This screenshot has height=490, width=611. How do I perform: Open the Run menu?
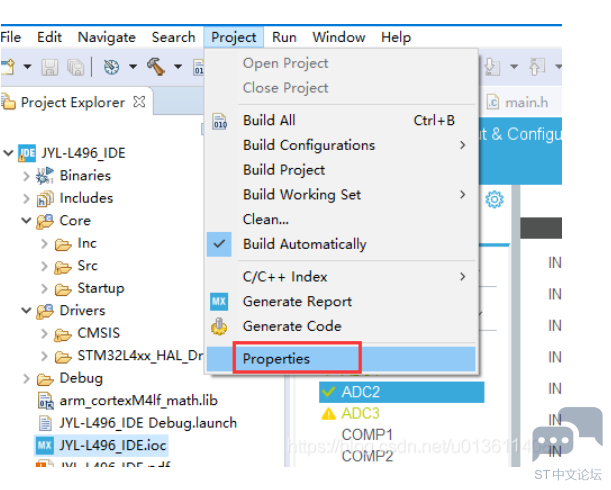pos(284,37)
